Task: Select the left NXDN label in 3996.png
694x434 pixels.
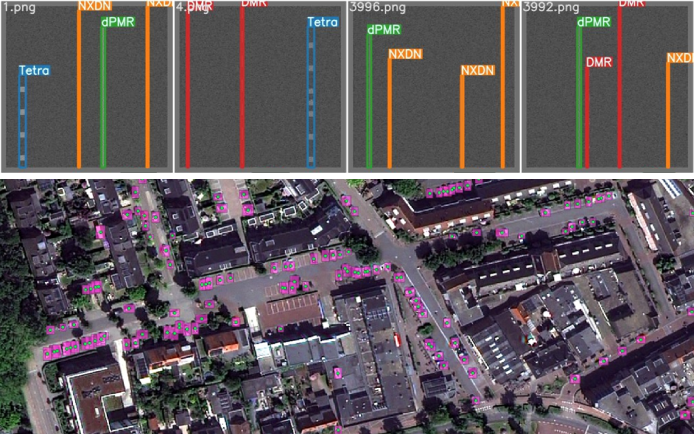Action: (x=405, y=54)
